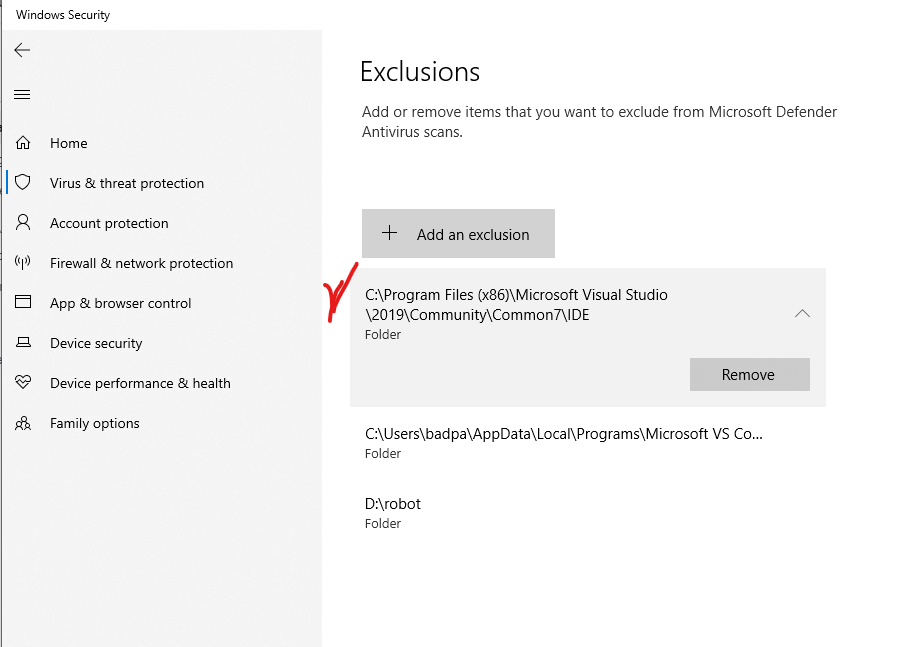Click the Virus & threat protection shield icon

tap(23, 183)
